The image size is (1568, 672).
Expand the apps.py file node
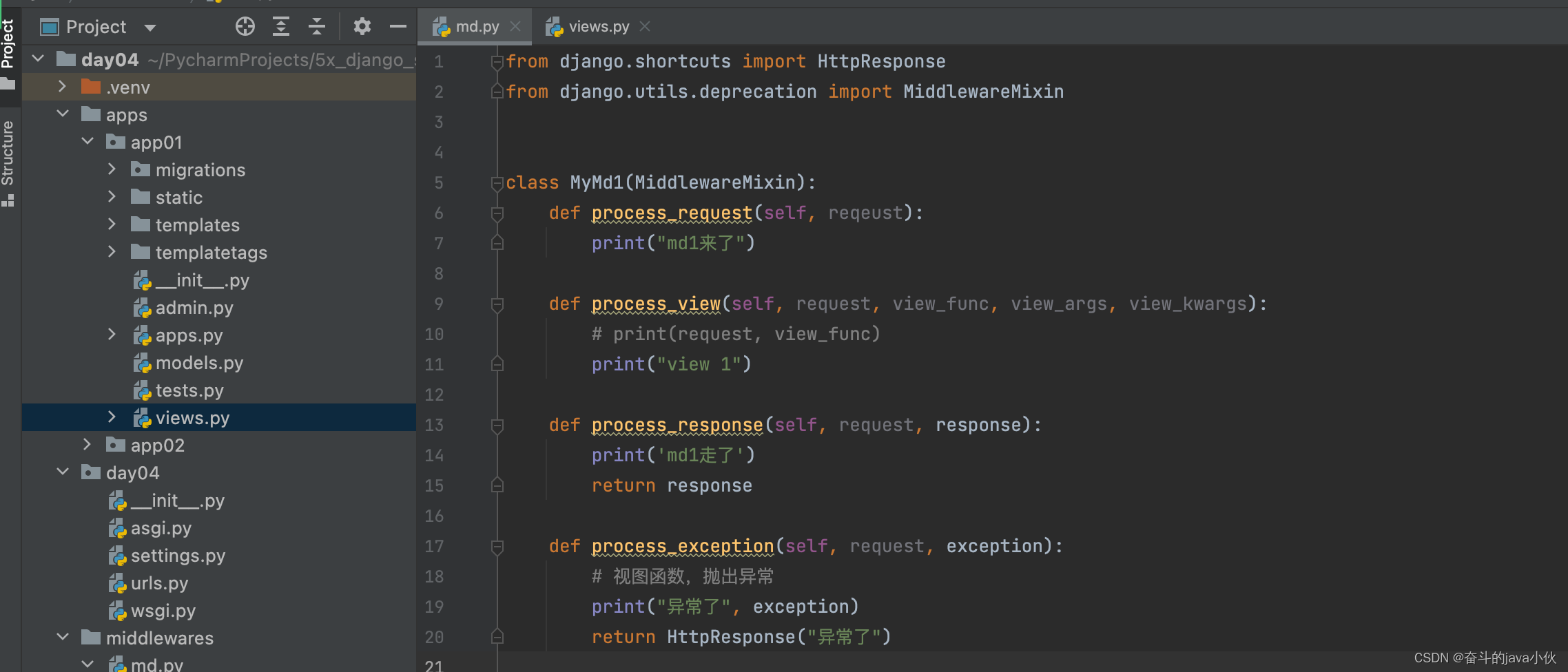point(112,335)
